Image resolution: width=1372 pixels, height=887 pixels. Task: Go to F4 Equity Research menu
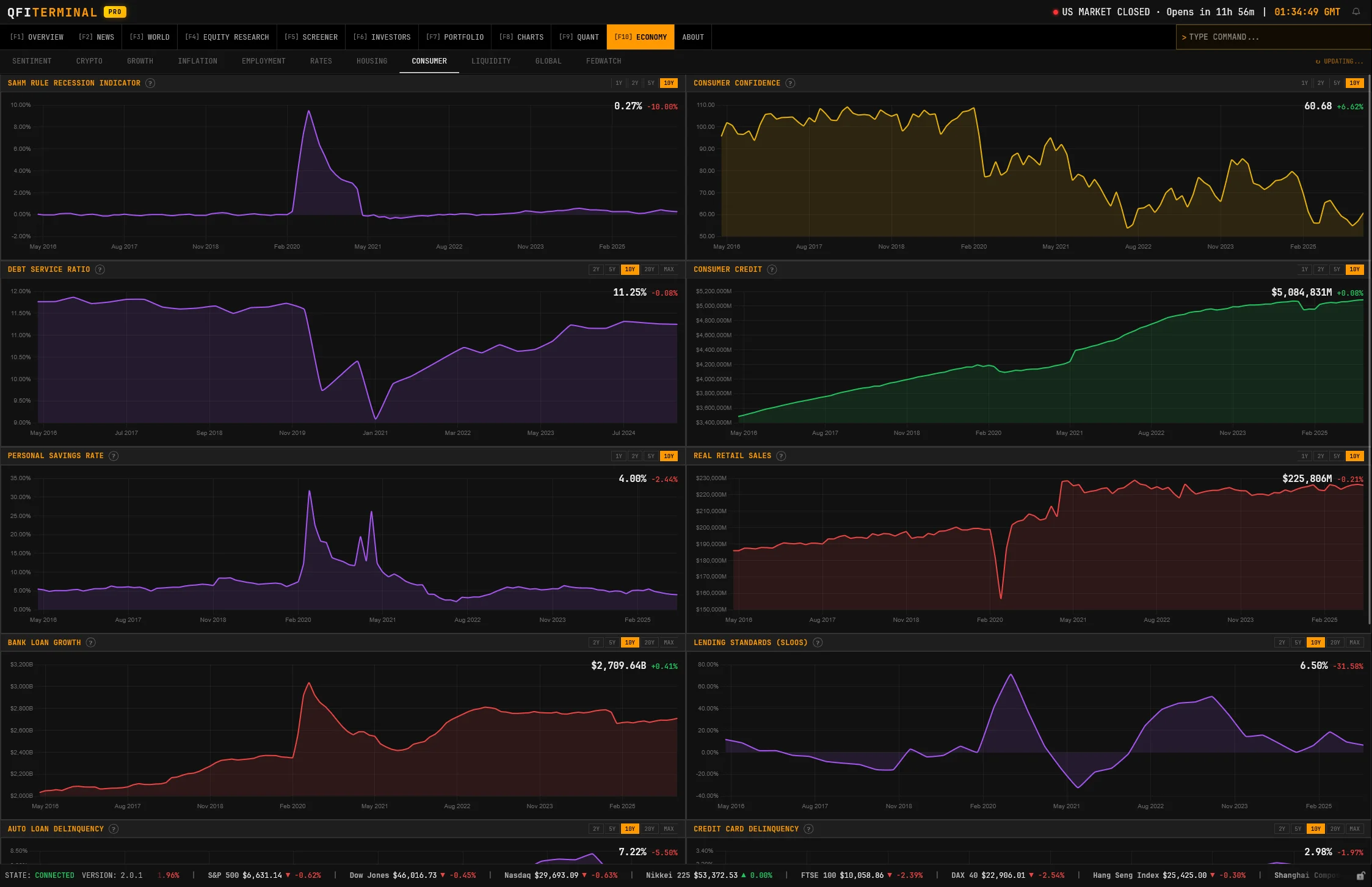227,37
